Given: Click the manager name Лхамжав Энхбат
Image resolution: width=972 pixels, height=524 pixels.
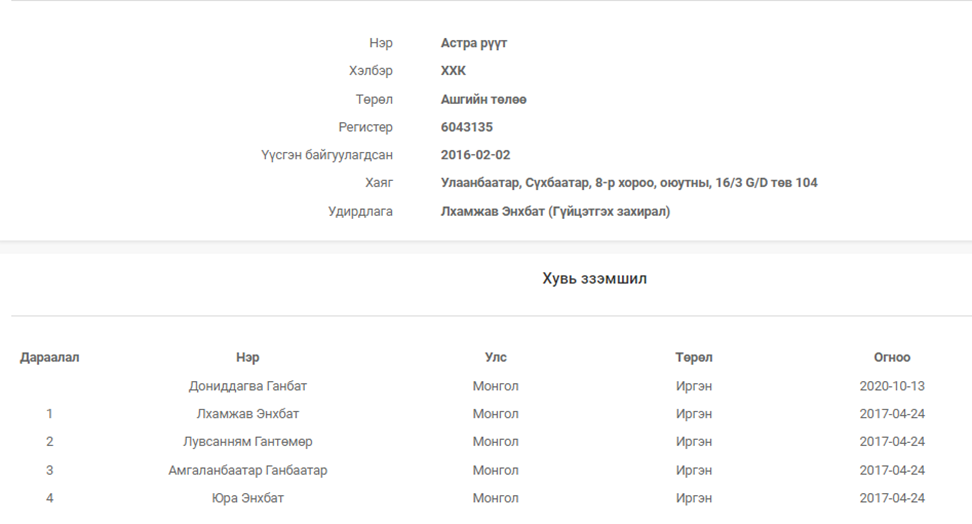Looking at the screenshot, I should (492, 211).
